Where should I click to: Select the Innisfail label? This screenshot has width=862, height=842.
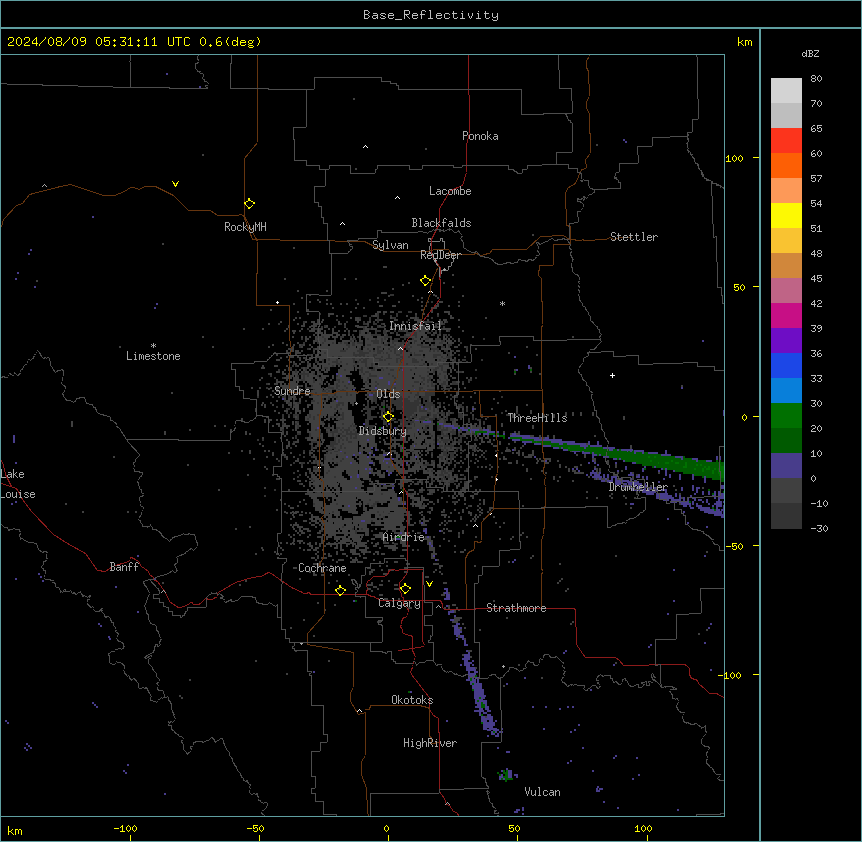(x=416, y=326)
